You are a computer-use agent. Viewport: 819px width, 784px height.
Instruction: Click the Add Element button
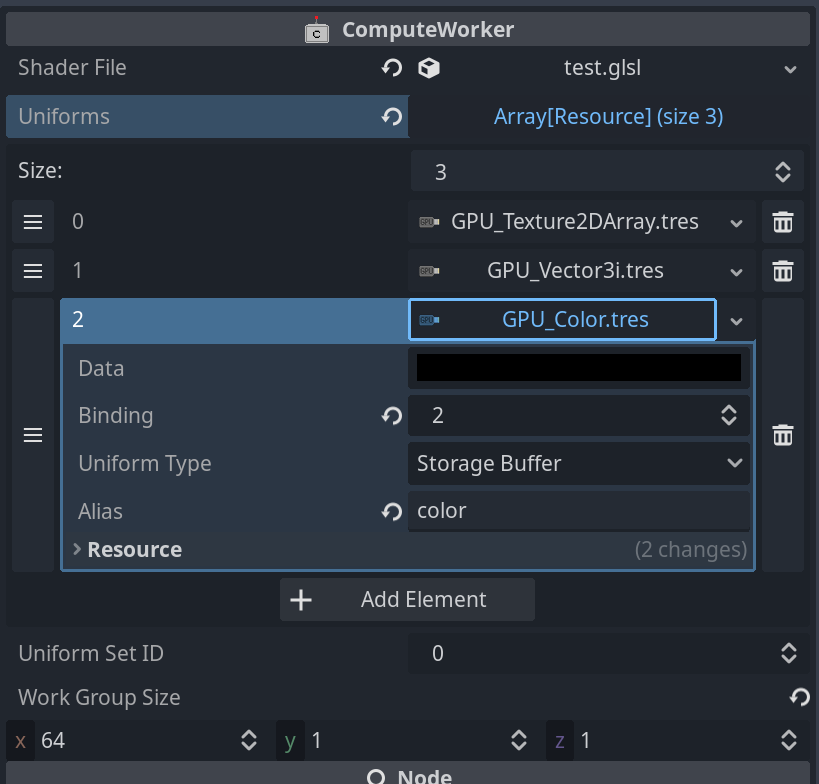tap(407, 600)
